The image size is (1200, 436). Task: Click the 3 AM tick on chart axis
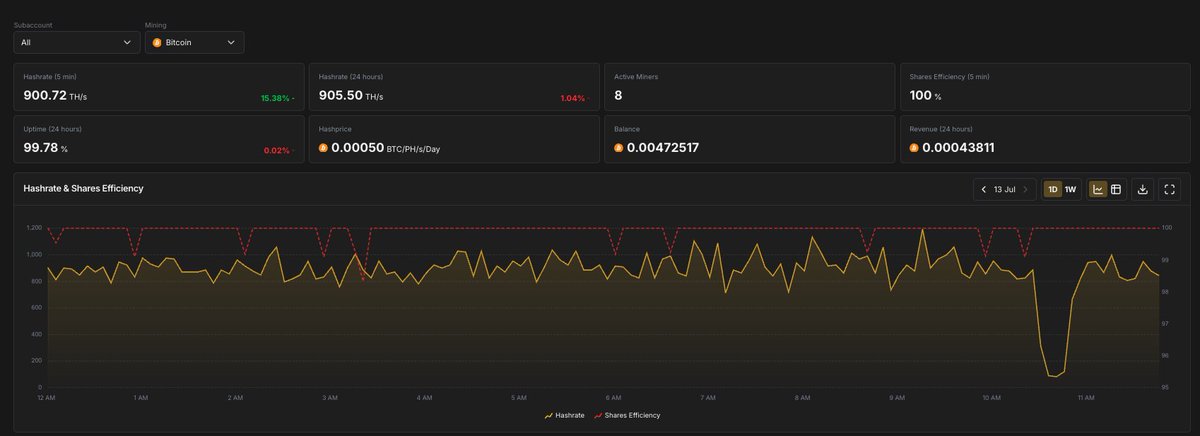329,397
